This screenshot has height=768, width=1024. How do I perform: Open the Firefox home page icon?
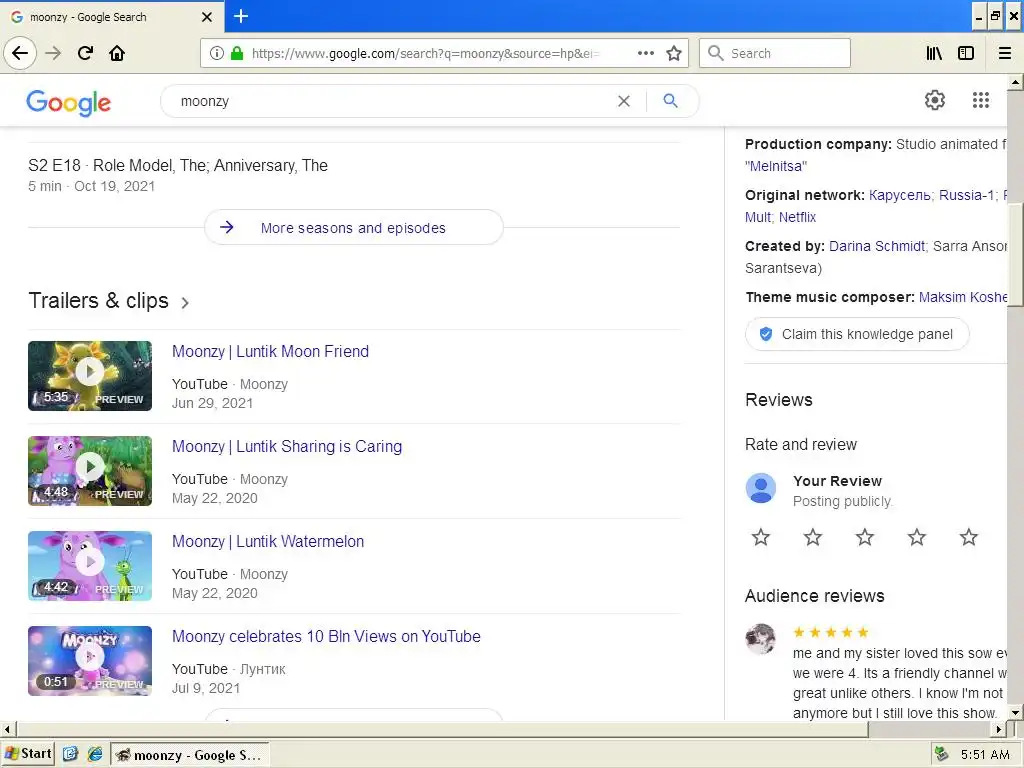117,53
